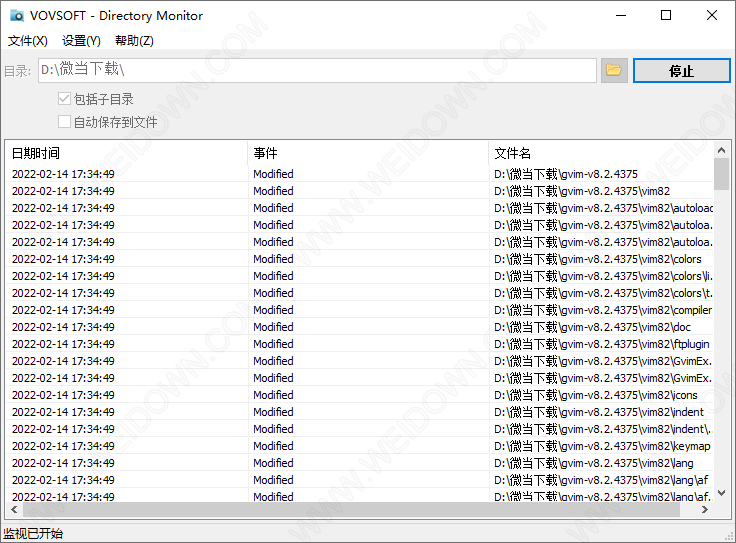Click the vertical scrollbar up arrow

pos(721,150)
